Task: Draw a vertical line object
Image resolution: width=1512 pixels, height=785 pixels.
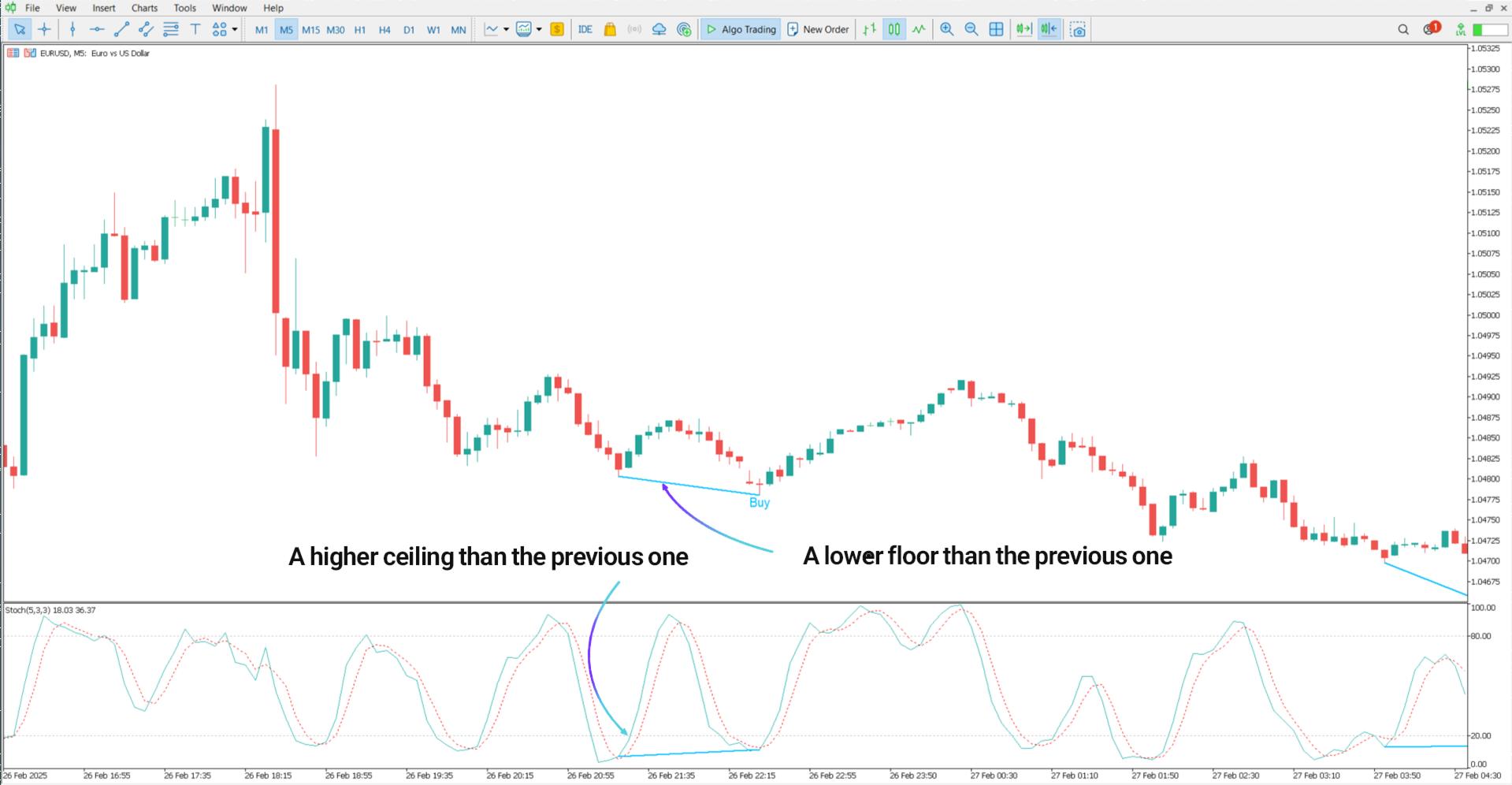Action: coord(72,29)
